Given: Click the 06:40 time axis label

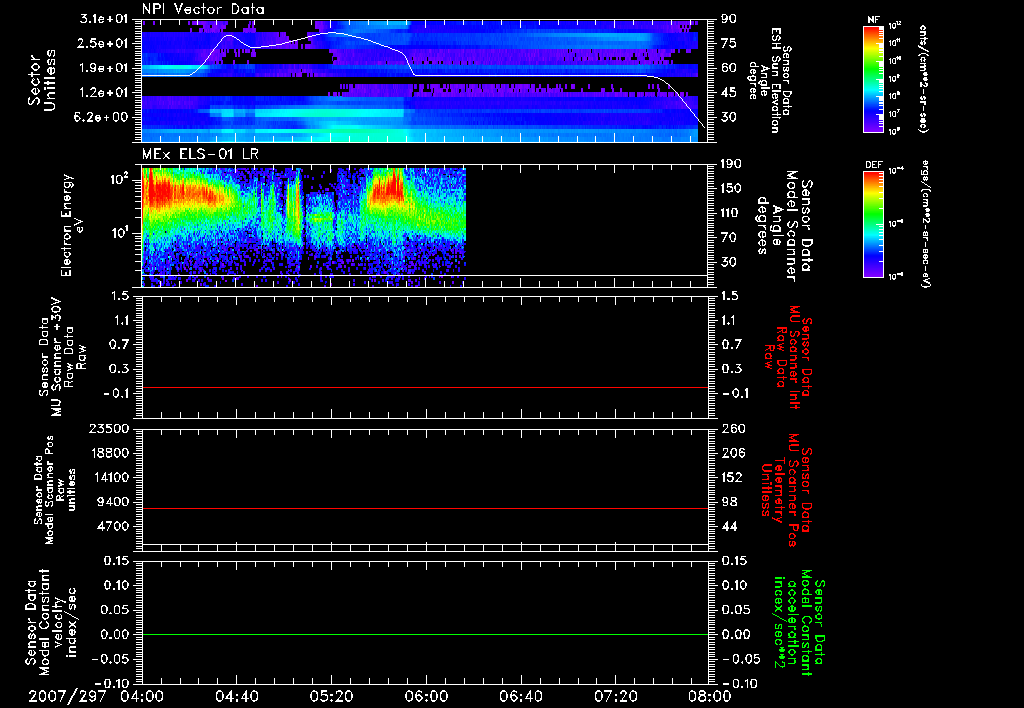Looking at the screenshot, I should [x=520, y=696].
